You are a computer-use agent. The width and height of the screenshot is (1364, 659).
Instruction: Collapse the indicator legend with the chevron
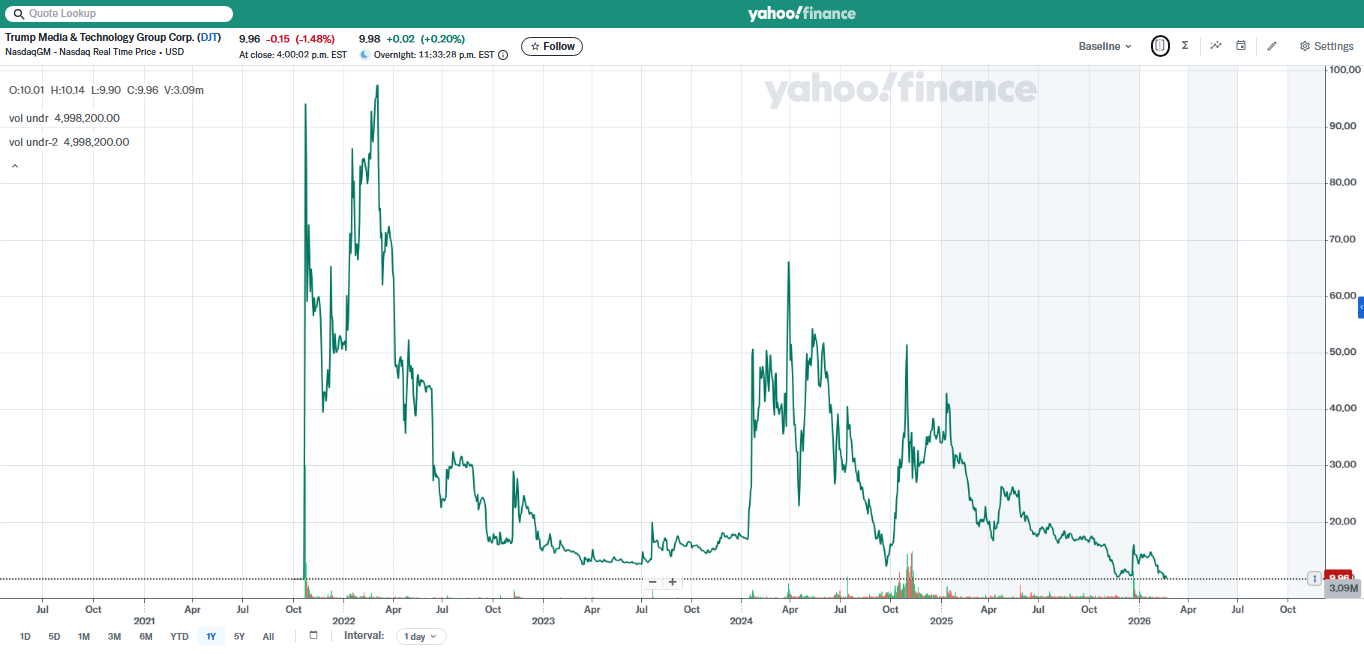[15, 166]
